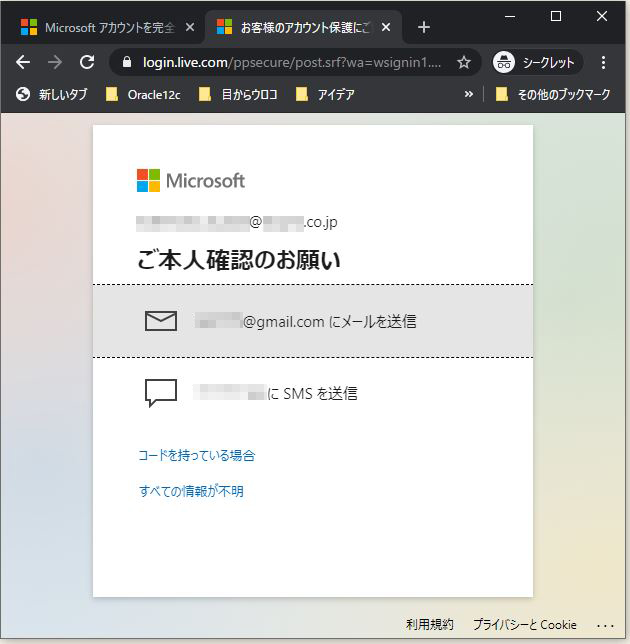
Task: Open a new tab with plus button
Action: point(423,28)
